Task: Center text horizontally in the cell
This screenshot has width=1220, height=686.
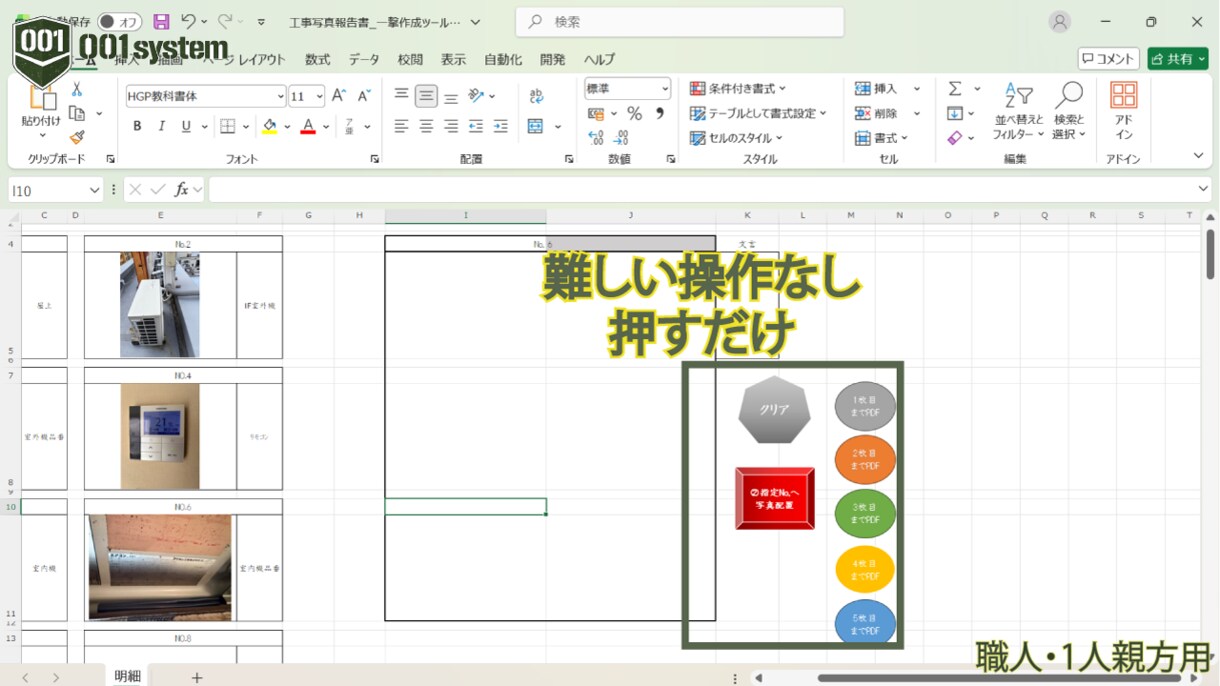Action: [426, 126]
